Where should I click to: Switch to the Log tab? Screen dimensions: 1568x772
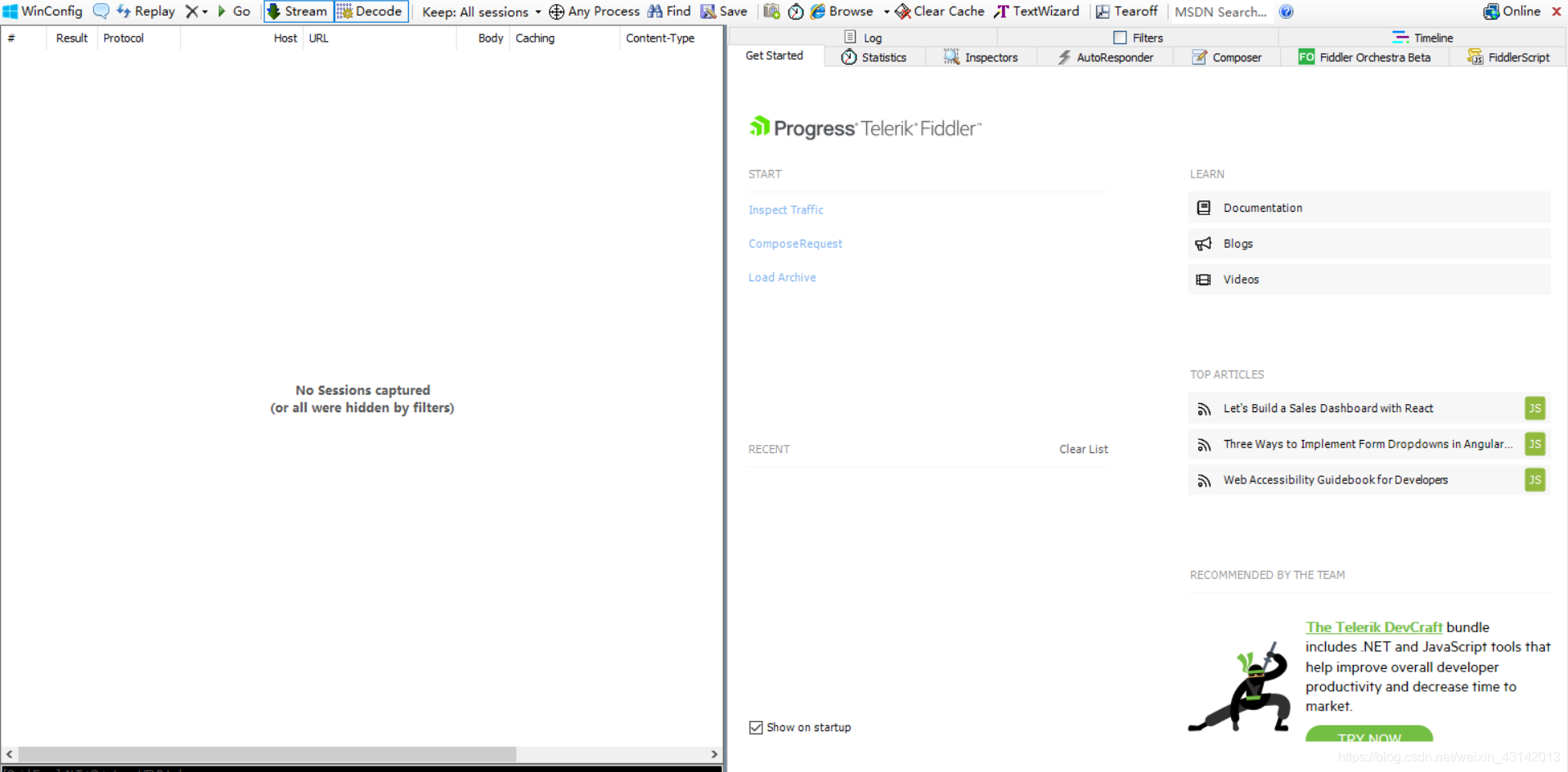pos(863,38)
